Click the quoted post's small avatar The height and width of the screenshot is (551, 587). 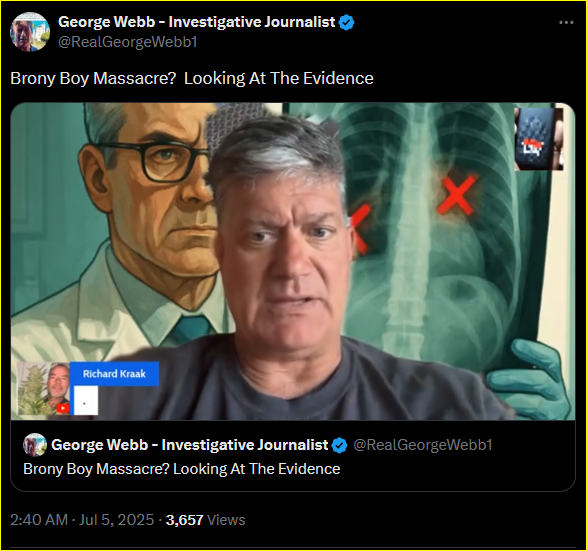coord(35,445)
